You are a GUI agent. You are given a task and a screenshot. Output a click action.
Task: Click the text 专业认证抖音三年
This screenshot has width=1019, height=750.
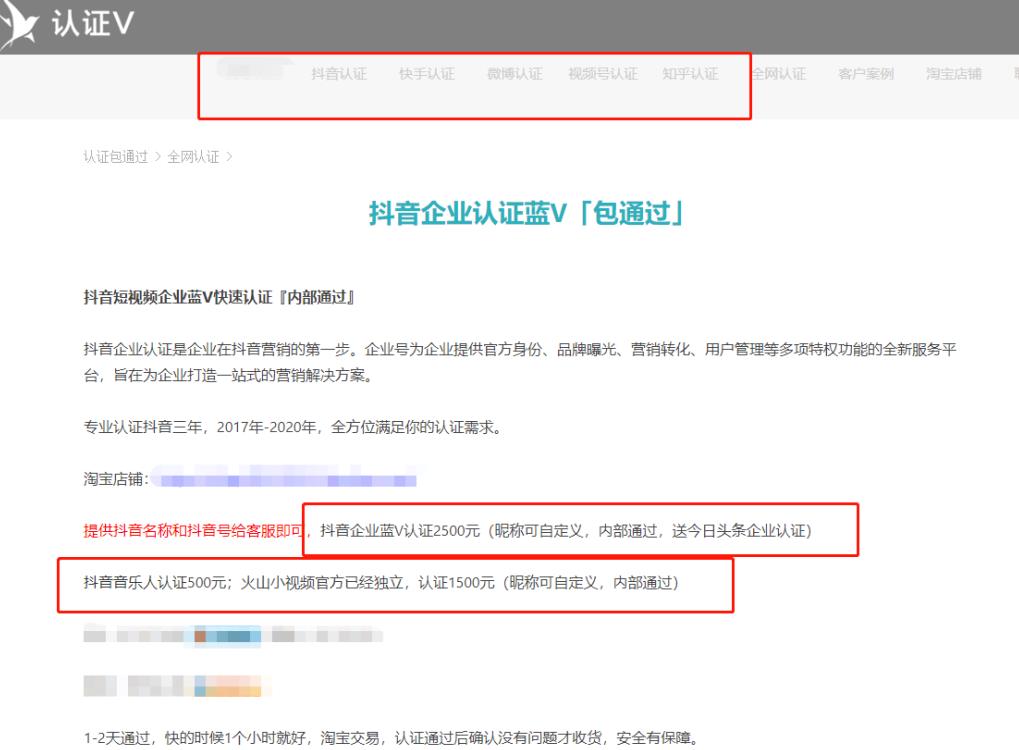[x=142, y=427]
